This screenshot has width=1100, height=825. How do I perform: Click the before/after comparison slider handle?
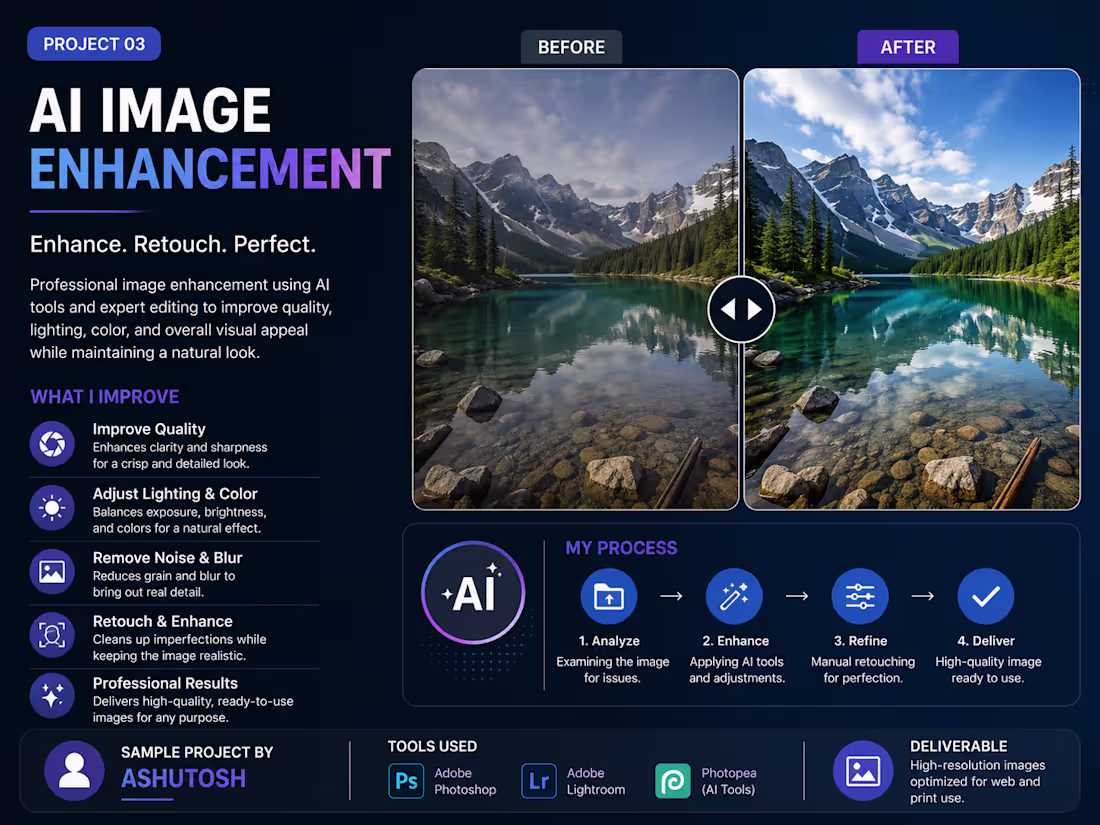[x=741, y=309]
